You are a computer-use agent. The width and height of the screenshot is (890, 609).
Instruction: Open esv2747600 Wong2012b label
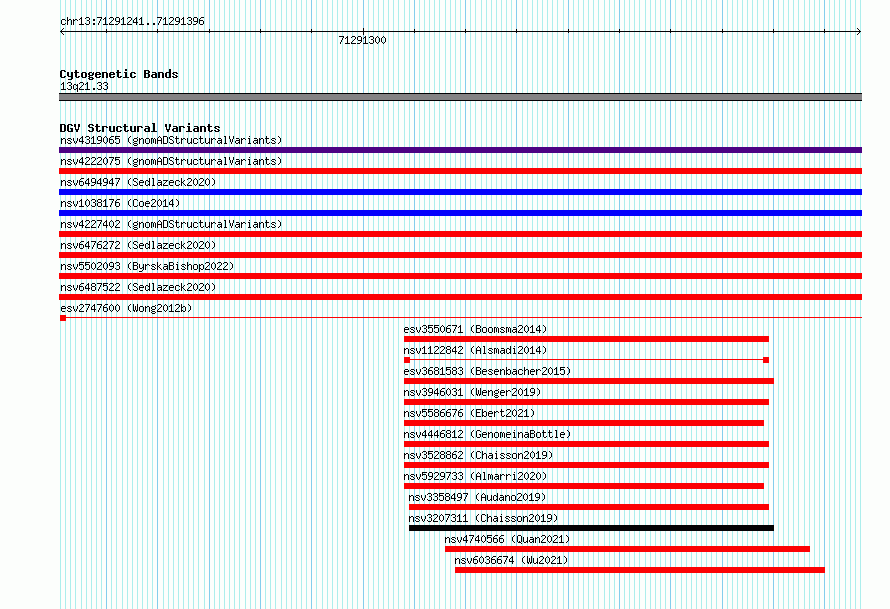pyautogui.click(x=126, y=308)
